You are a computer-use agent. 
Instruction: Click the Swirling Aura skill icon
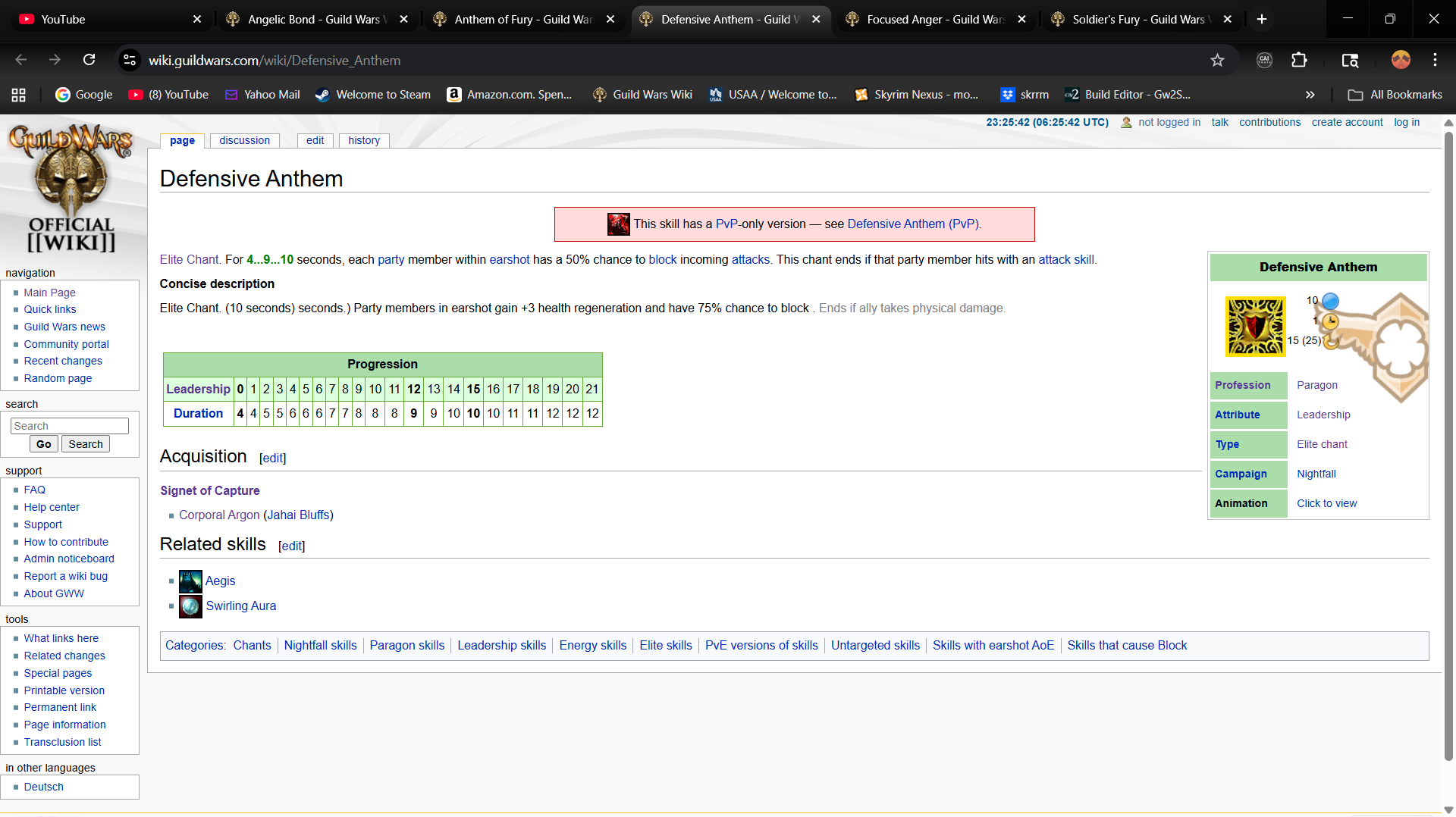point(190,606)
